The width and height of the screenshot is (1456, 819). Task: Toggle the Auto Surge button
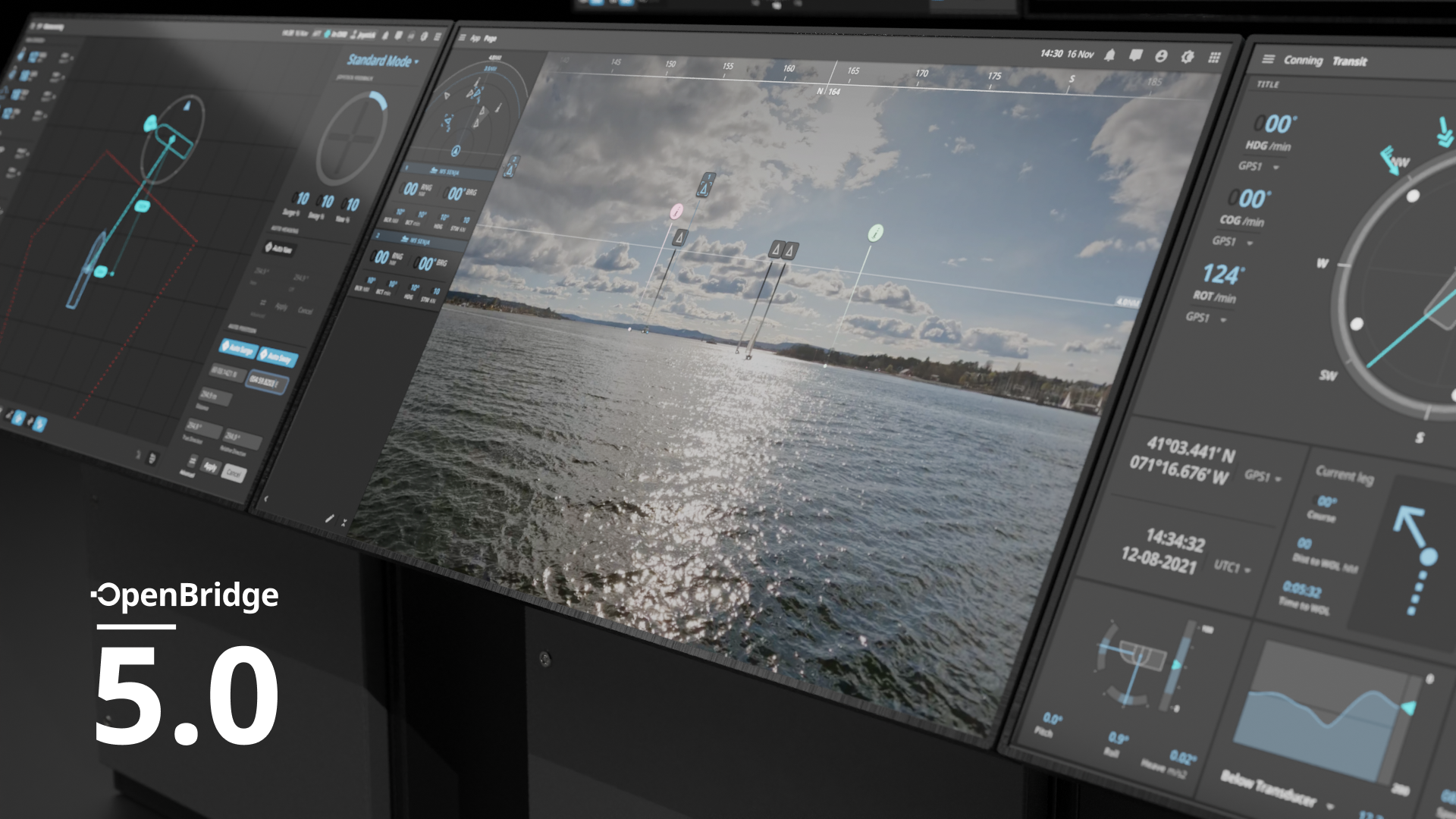pos(237,349)
